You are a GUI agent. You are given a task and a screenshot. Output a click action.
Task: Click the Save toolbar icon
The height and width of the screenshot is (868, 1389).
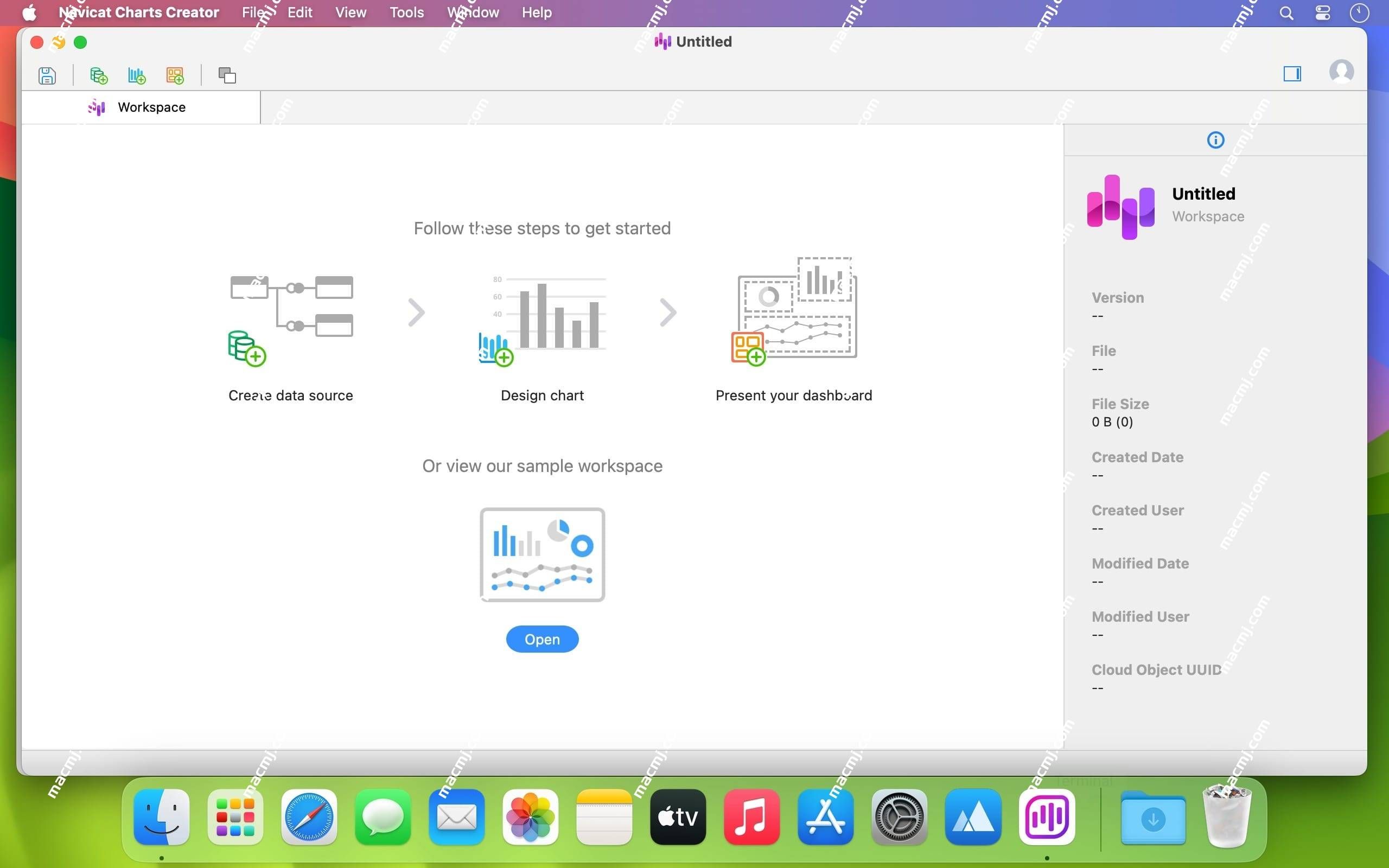coord(47,75)
